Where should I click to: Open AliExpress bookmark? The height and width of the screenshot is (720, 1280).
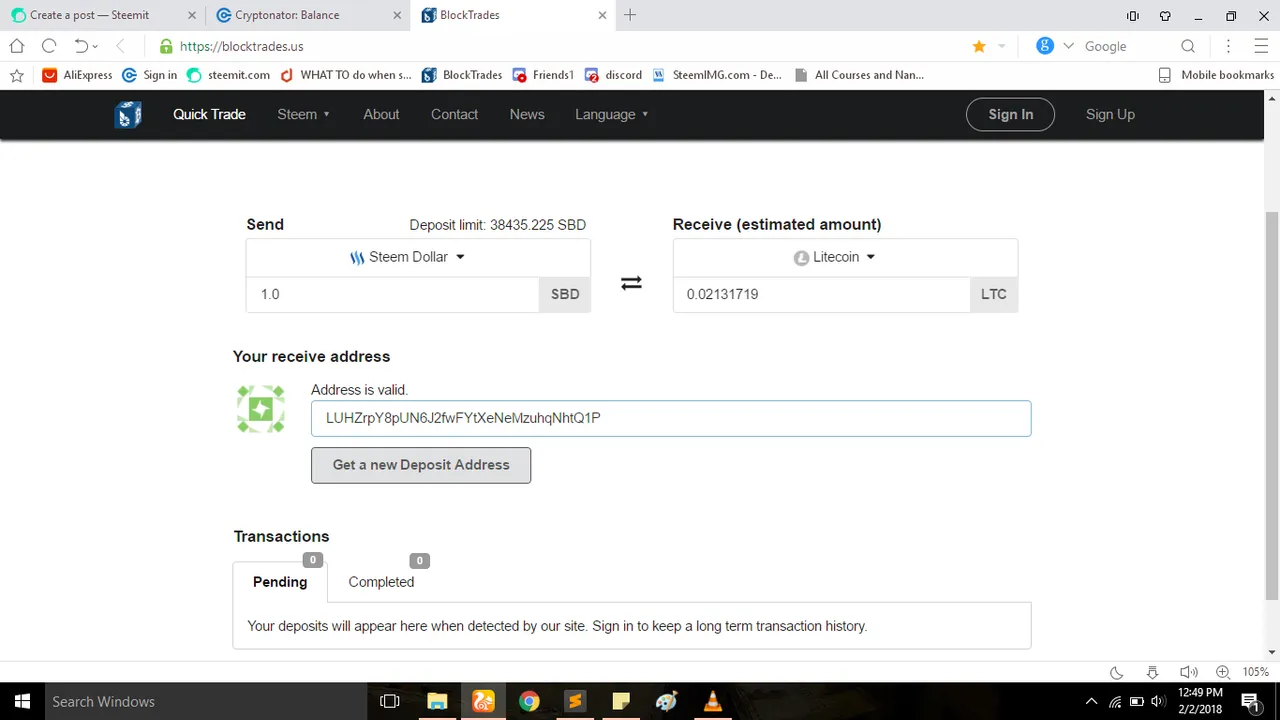click(77, 75)
